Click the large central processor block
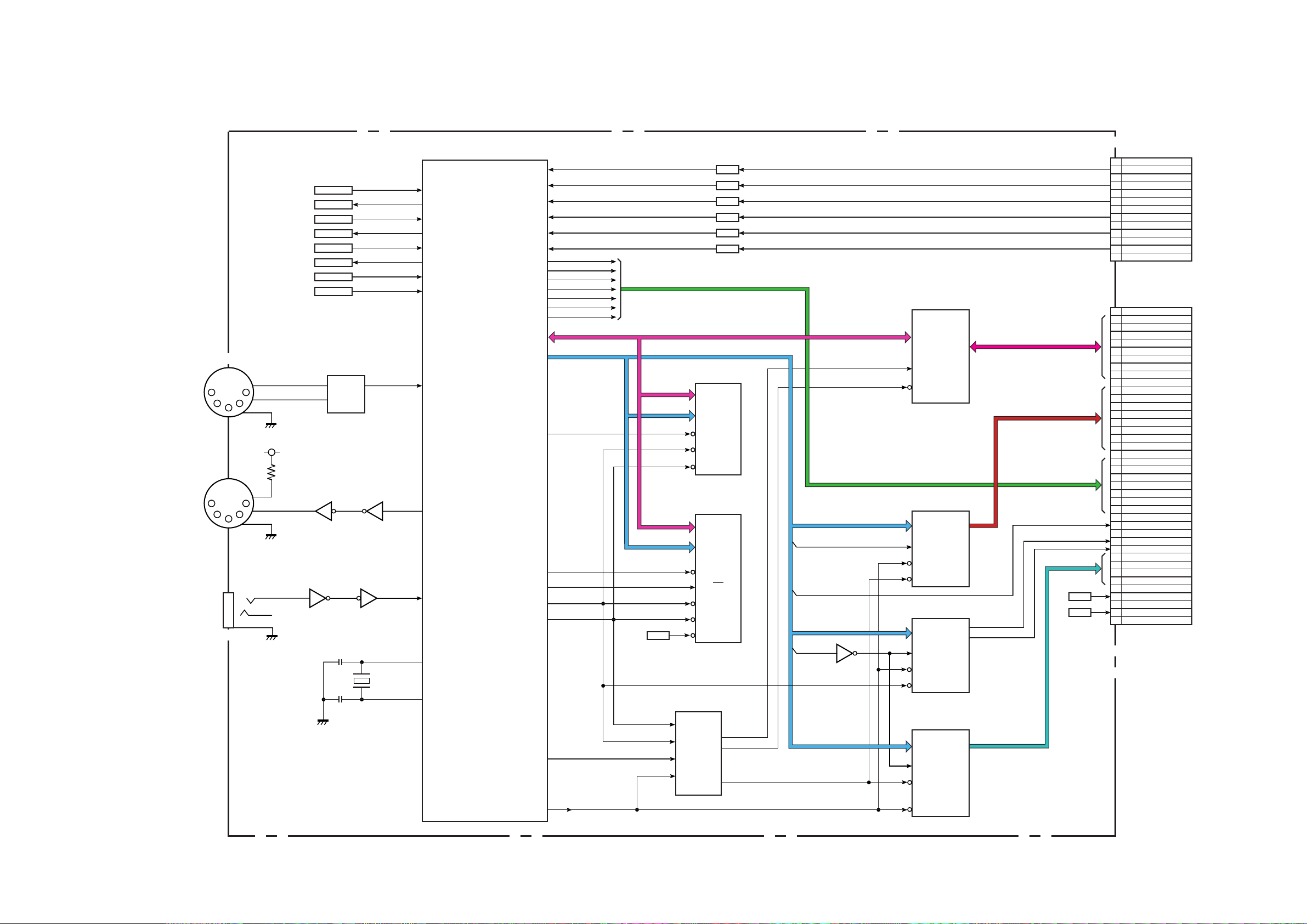The height and width of the screenshot is (924, 1307). [484, 490]
